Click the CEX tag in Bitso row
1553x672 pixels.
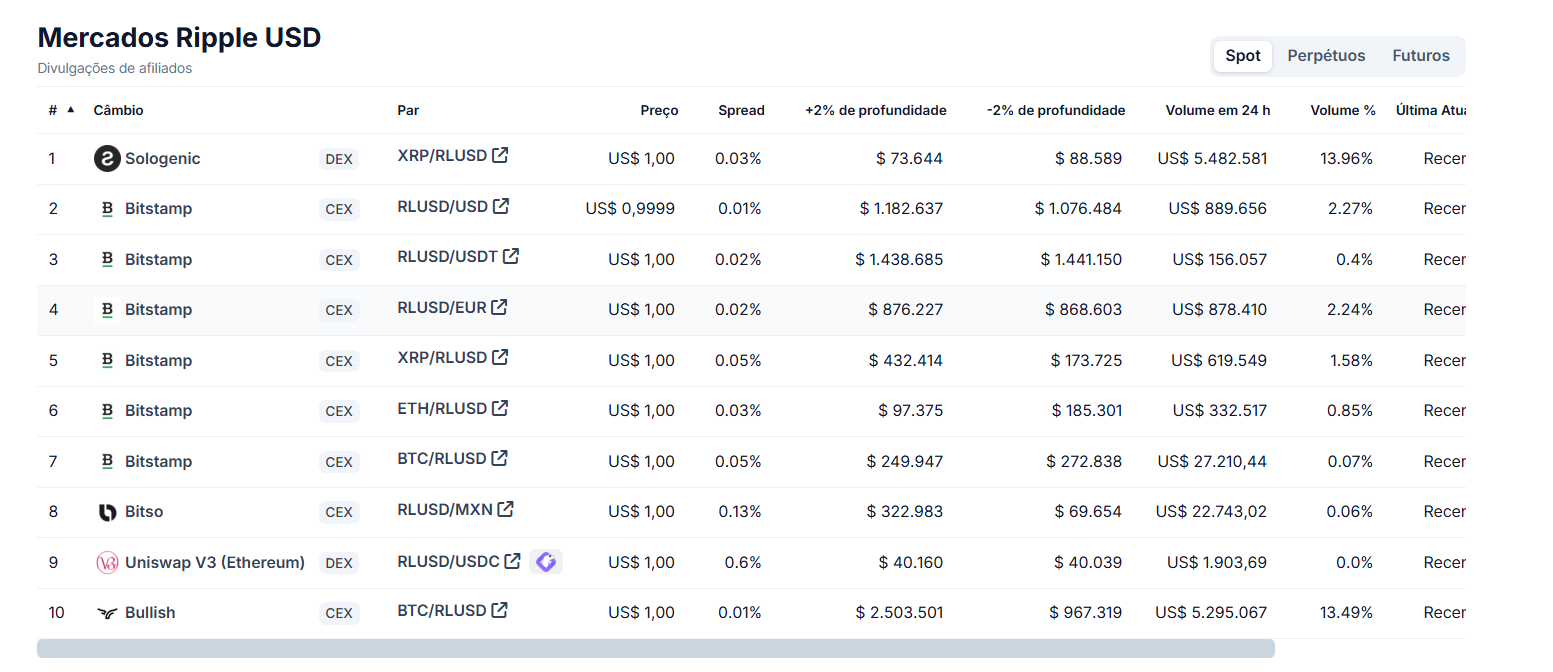pyautogui.click(x=339, y=512)
